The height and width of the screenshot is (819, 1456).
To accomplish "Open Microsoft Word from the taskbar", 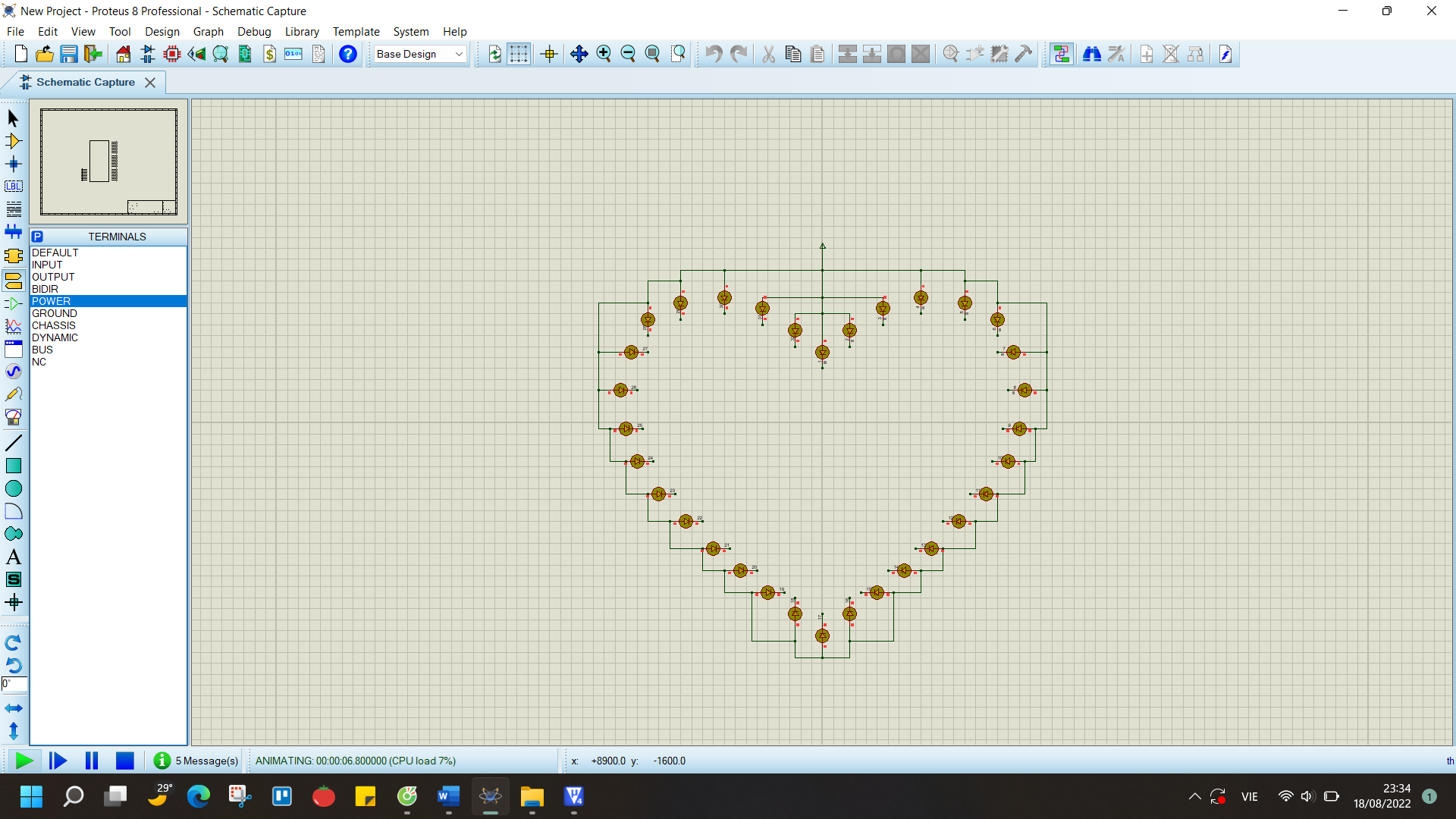I will (x=448, y=796).
